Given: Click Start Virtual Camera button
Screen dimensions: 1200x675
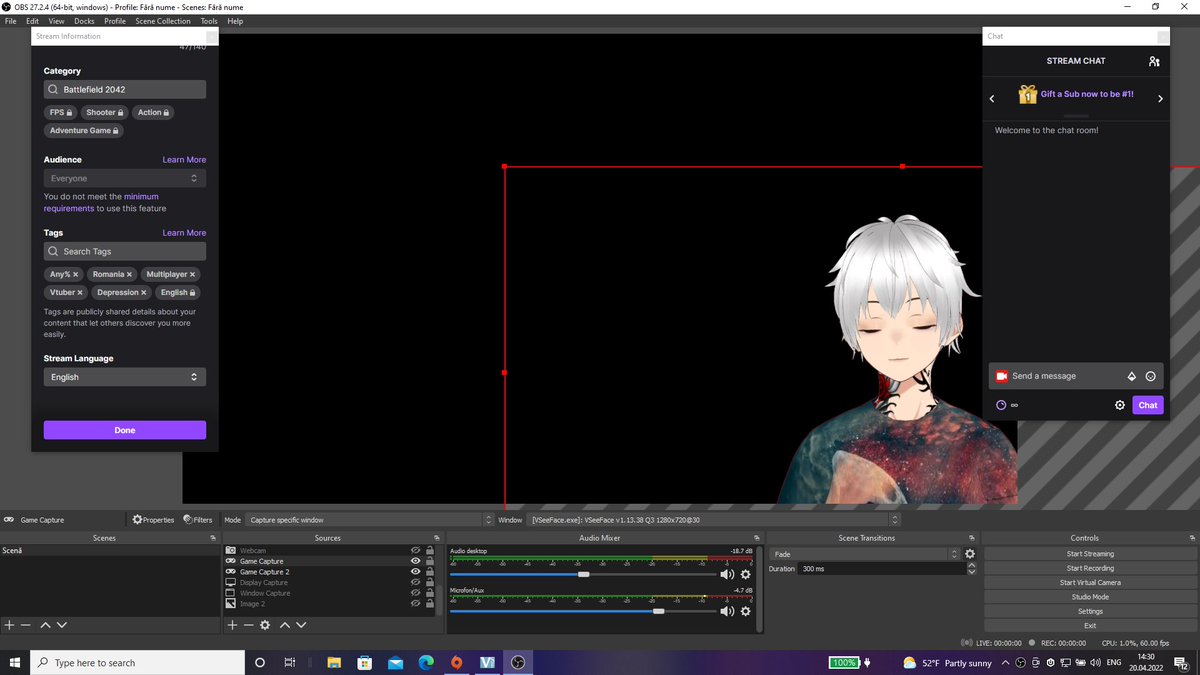Looking at the screenshot, I should point(1090,582).
